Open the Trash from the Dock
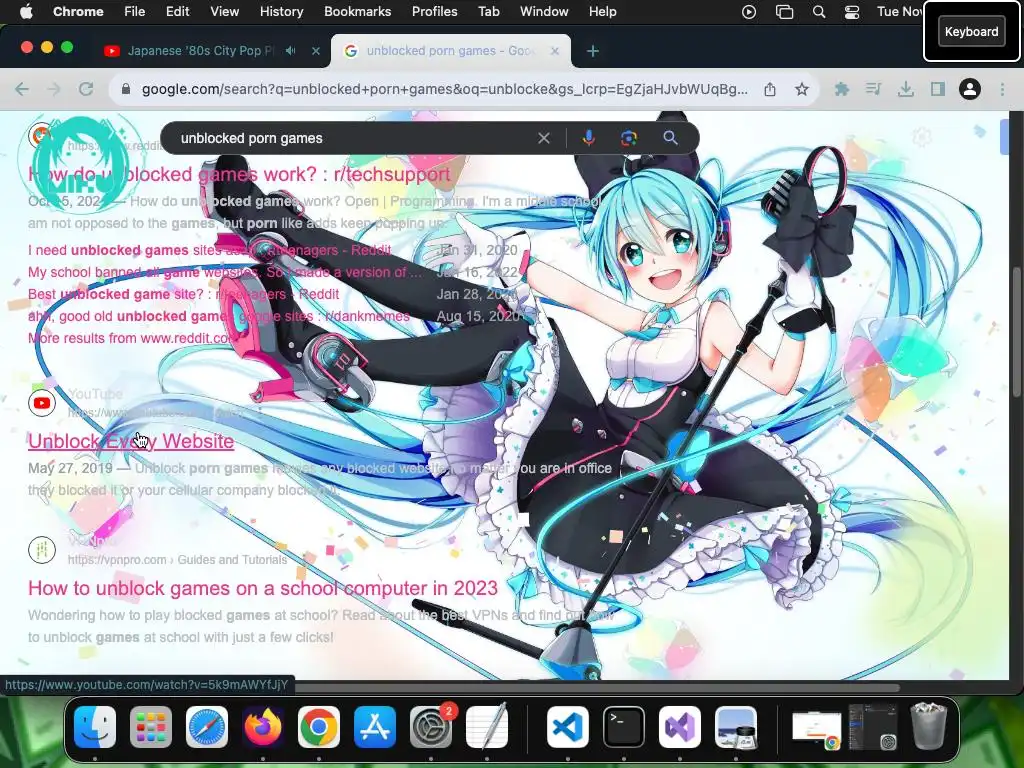Image resolution: width=1024 pixels, height=768 pixels. [929, 726]
